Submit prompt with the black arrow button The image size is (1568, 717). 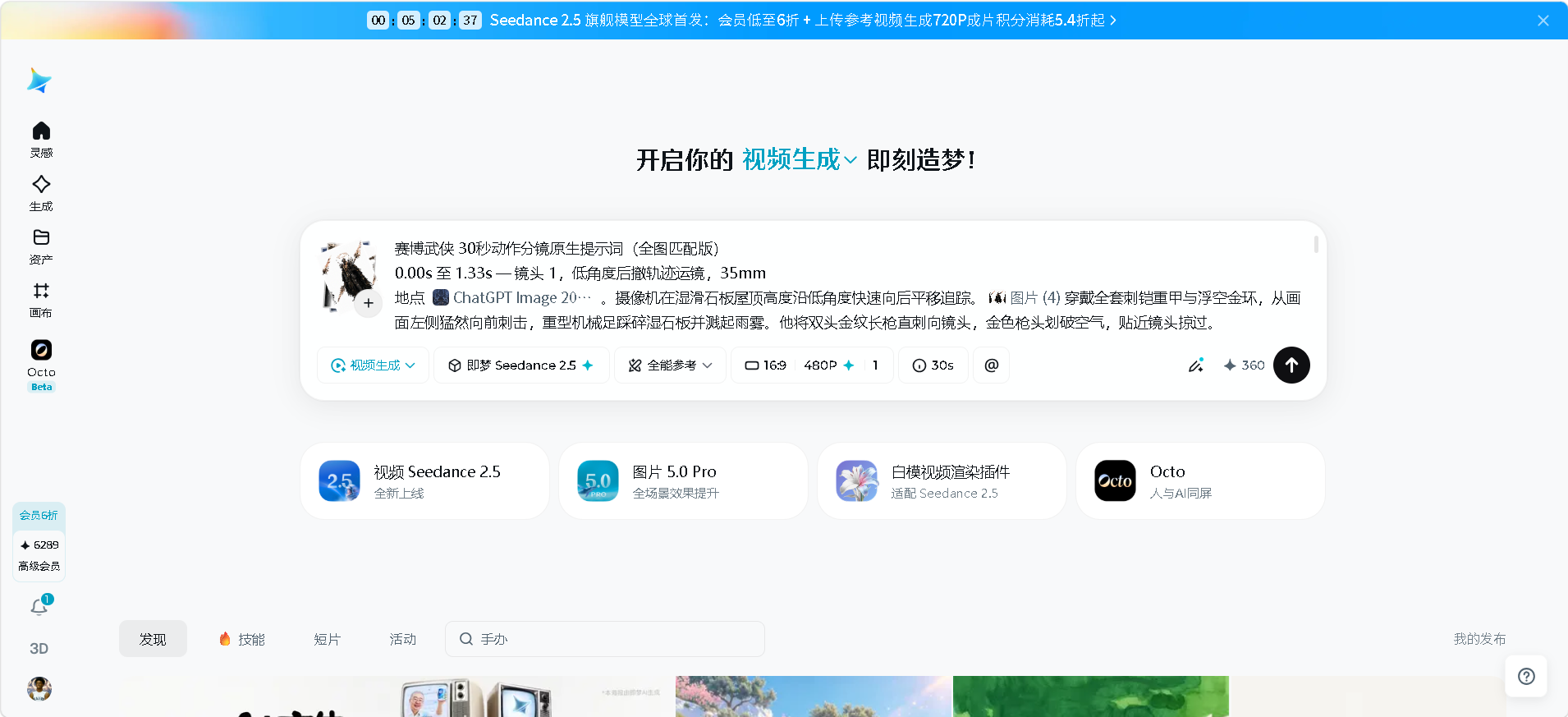[1291, 365]
